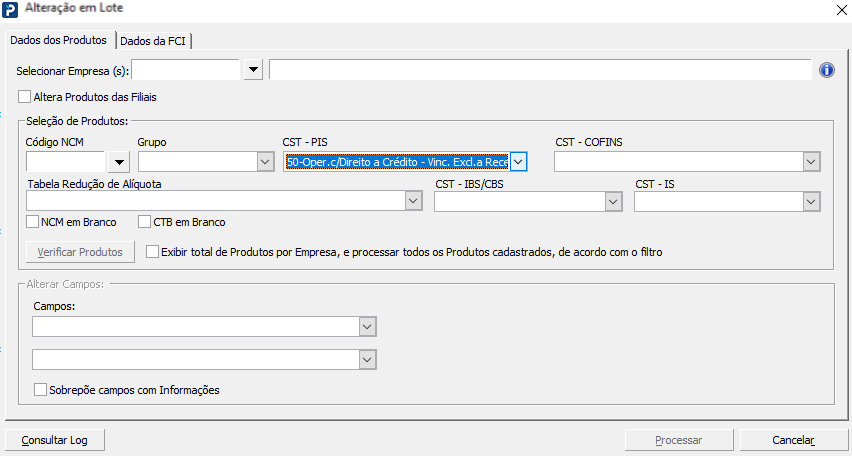Switch to the Dados dos Produtos tab
Screen dimensions: 852x456
click(x=59, y=40)
